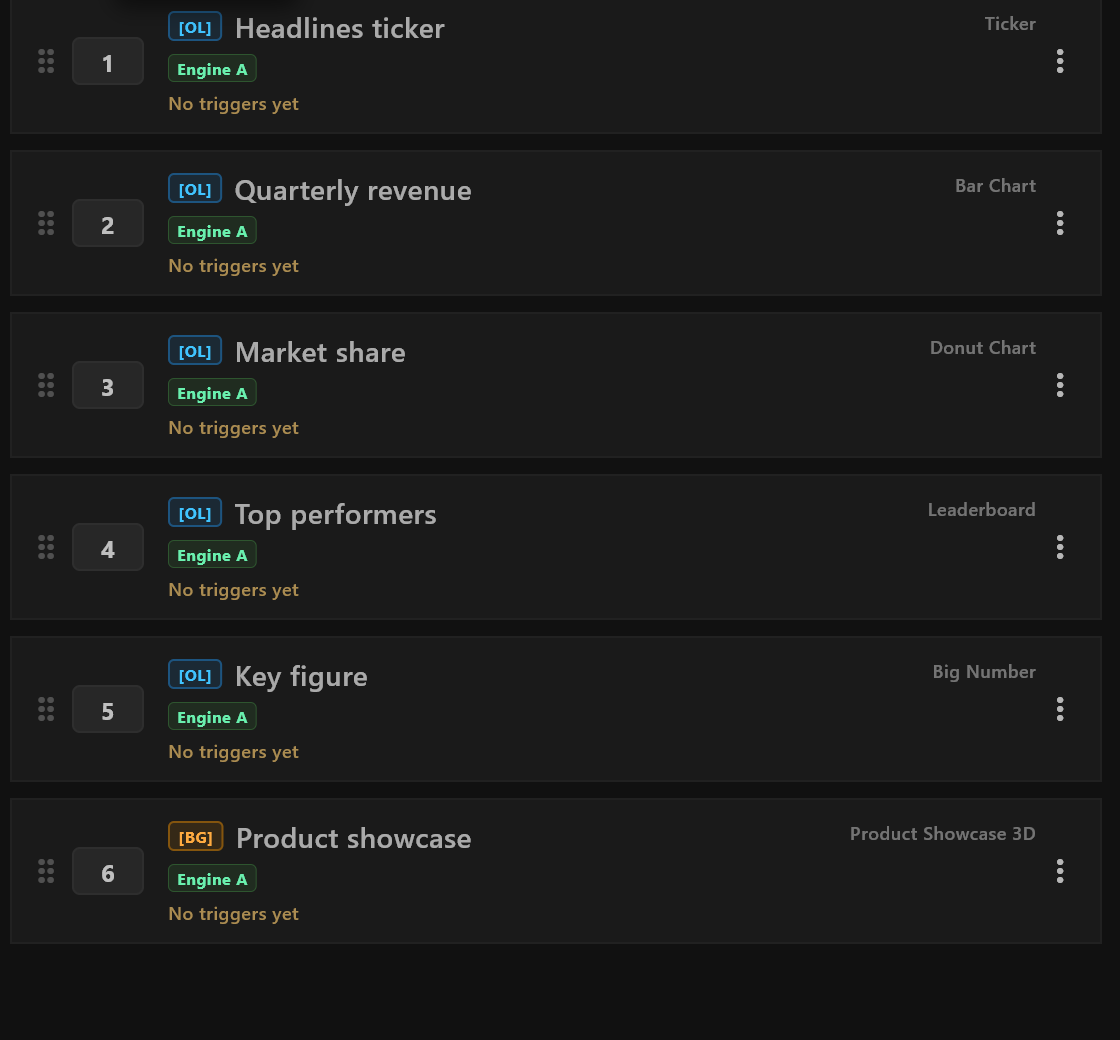This screenshot has height=1040, width=1120.
Task: Open three-dot menu for Key figure
Action: tap(1060, 709)
